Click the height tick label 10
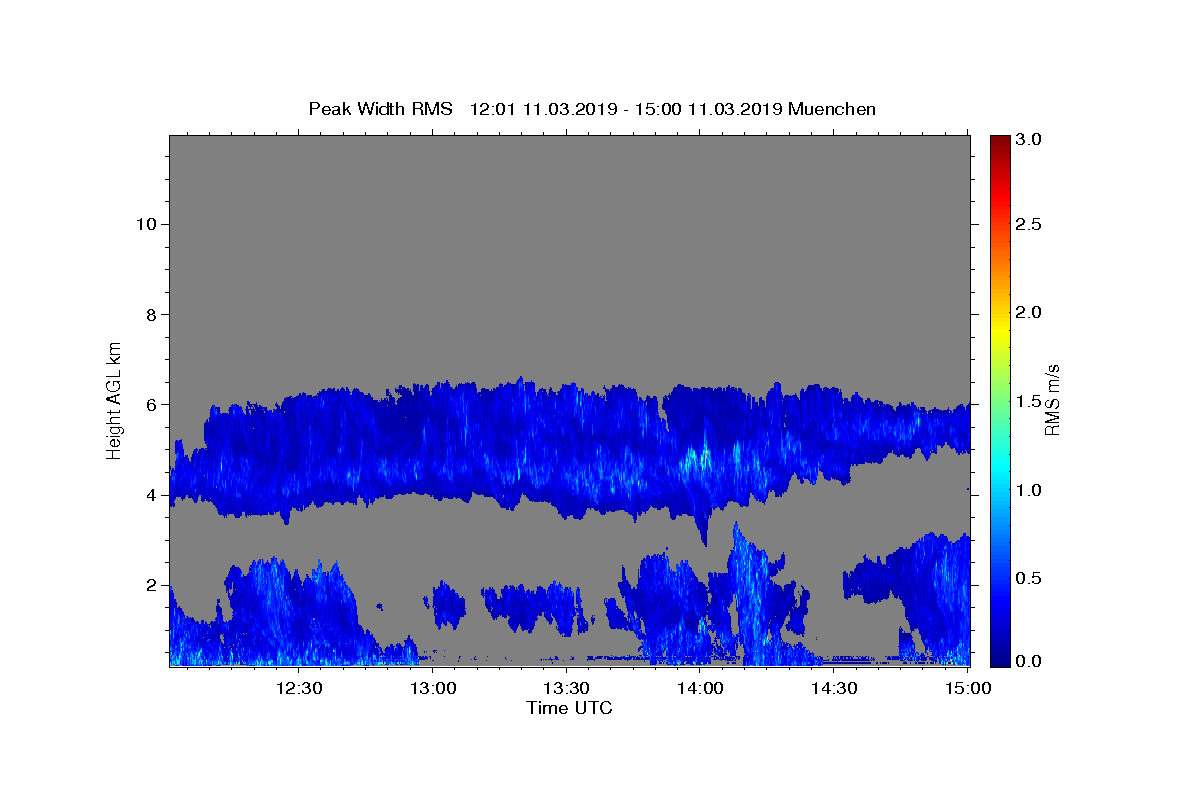Viewport: 1200px width, 800px height. coord(146,224)
